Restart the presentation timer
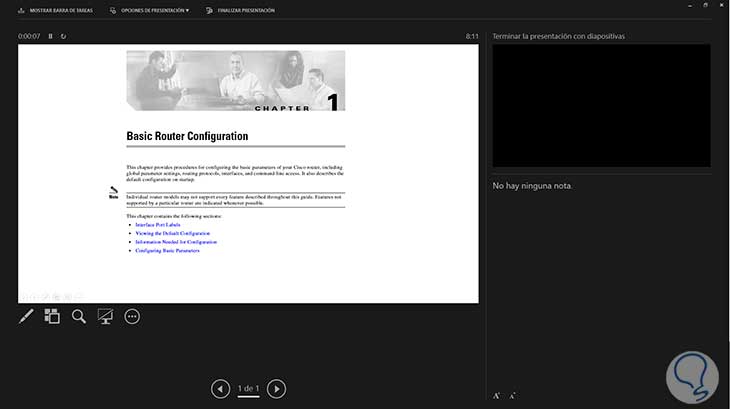The width and height of the screenshot is (730, 409). [x=63, y=36]
